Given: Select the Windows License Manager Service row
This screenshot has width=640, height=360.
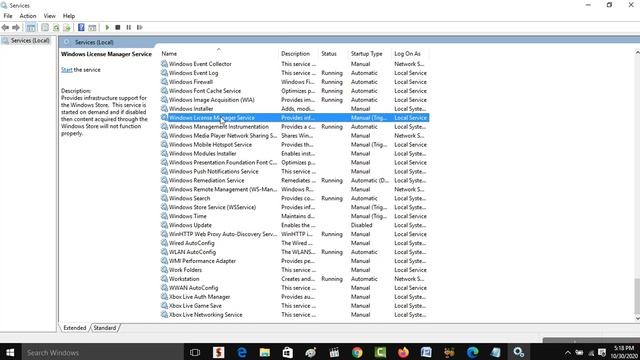Looking at the screenshot, I should pos(294,118).
